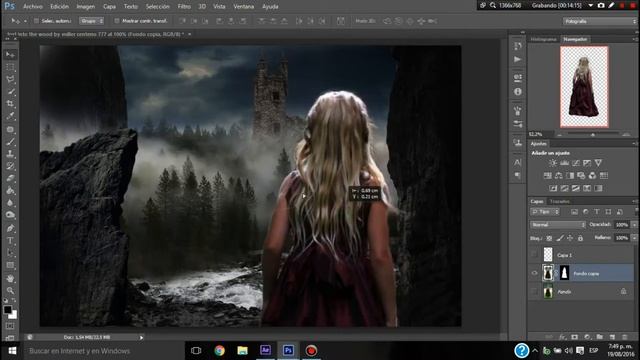Open the Tipo layer filter dropdown

(x=545, y=212)
